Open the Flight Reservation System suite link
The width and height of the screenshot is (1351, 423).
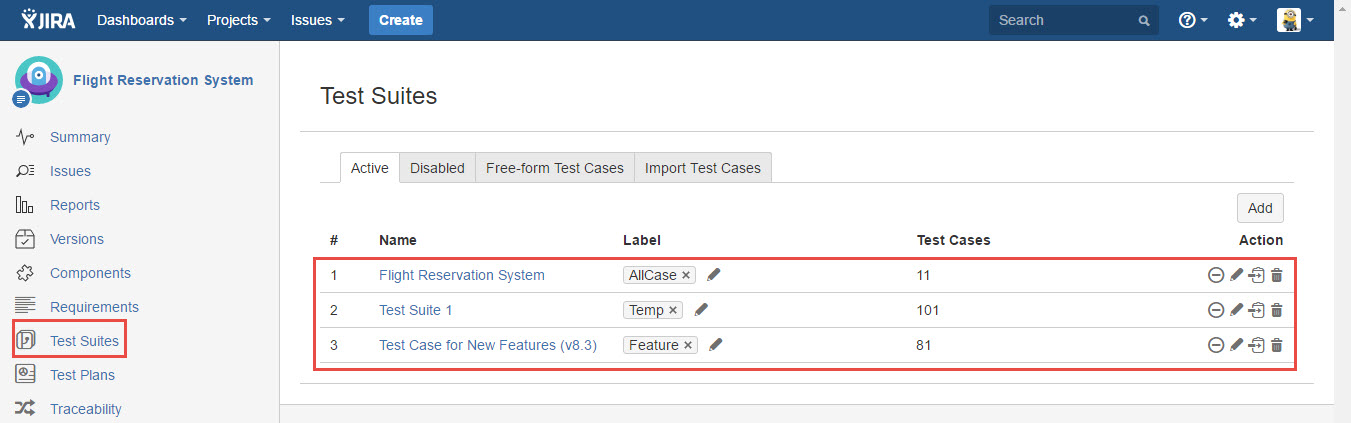pyautogui.click(x=461, y=275)
